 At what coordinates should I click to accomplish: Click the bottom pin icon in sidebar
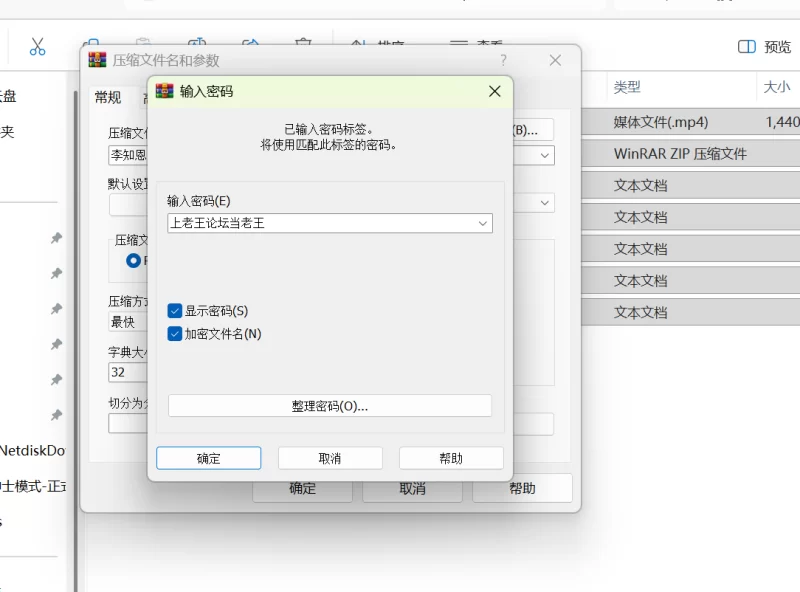coord(56,415)
